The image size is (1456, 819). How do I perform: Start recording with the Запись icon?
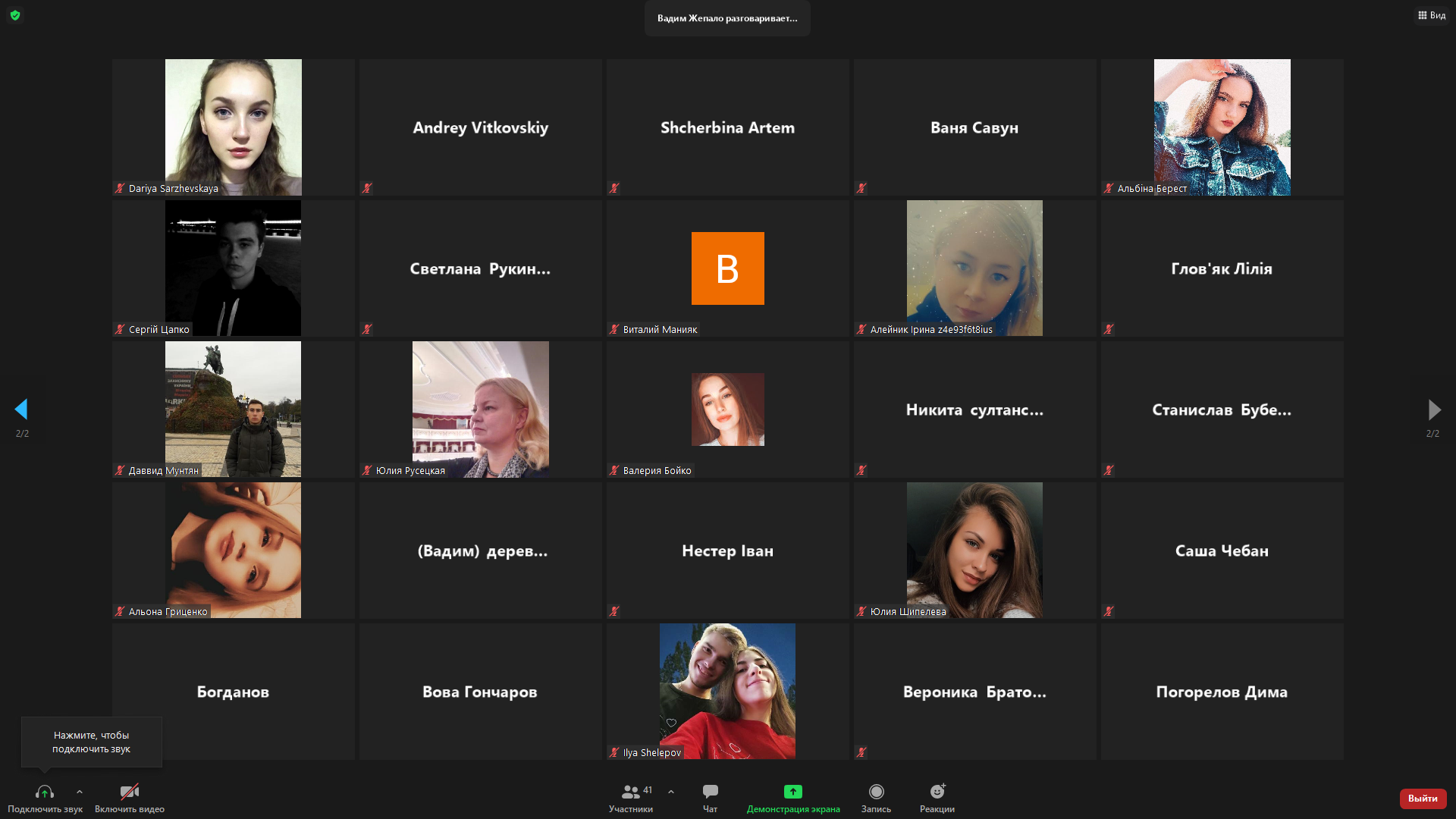(876, 792)
